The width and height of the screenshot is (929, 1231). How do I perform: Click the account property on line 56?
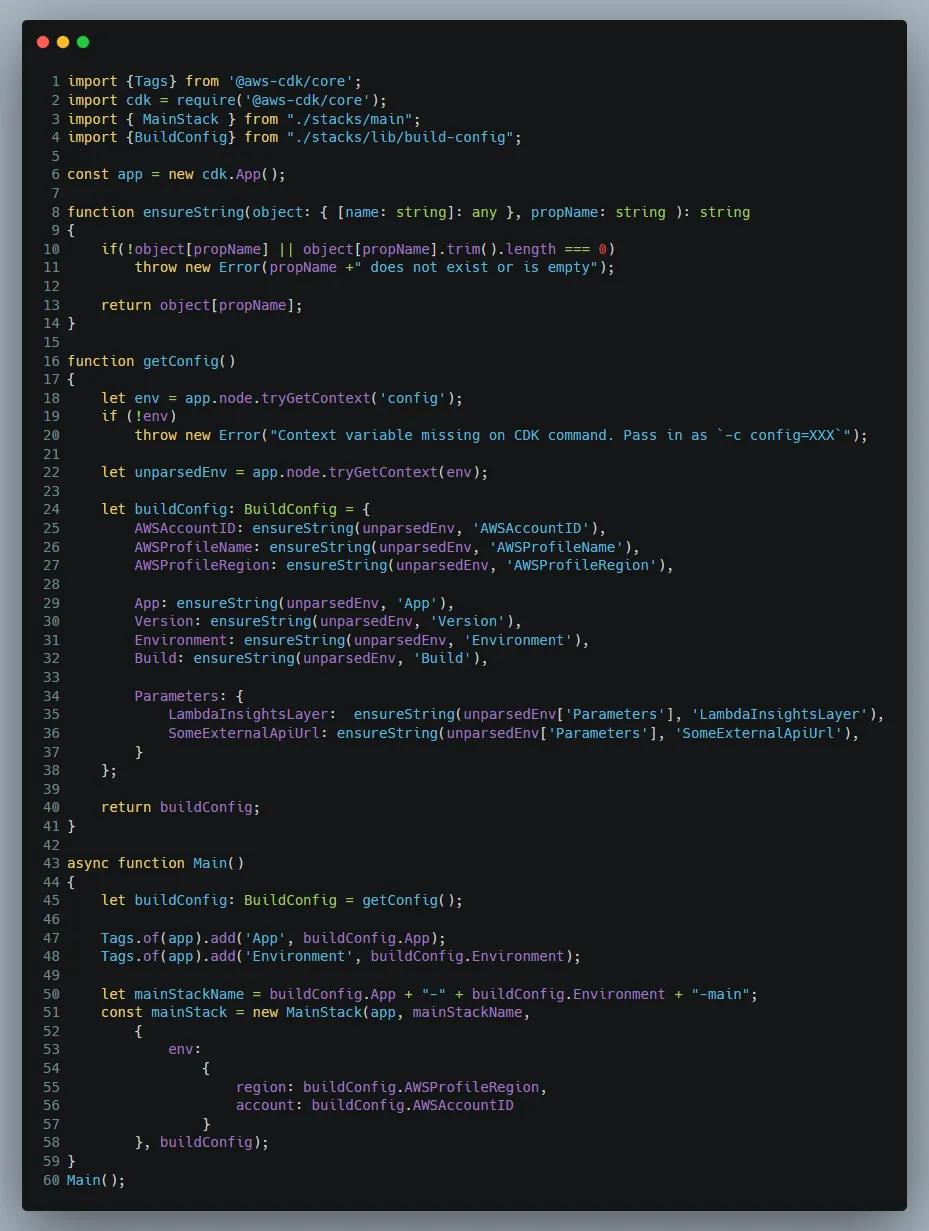pyautogui.click(x=268, y=1105)
